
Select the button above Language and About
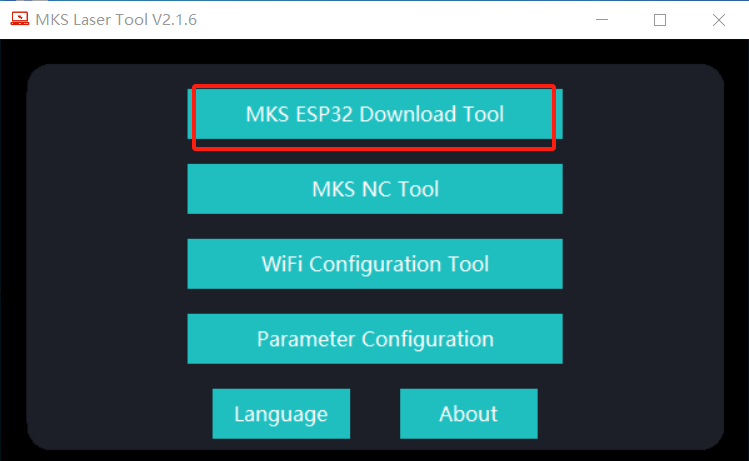pyautogui.click(x=374, y=339)
